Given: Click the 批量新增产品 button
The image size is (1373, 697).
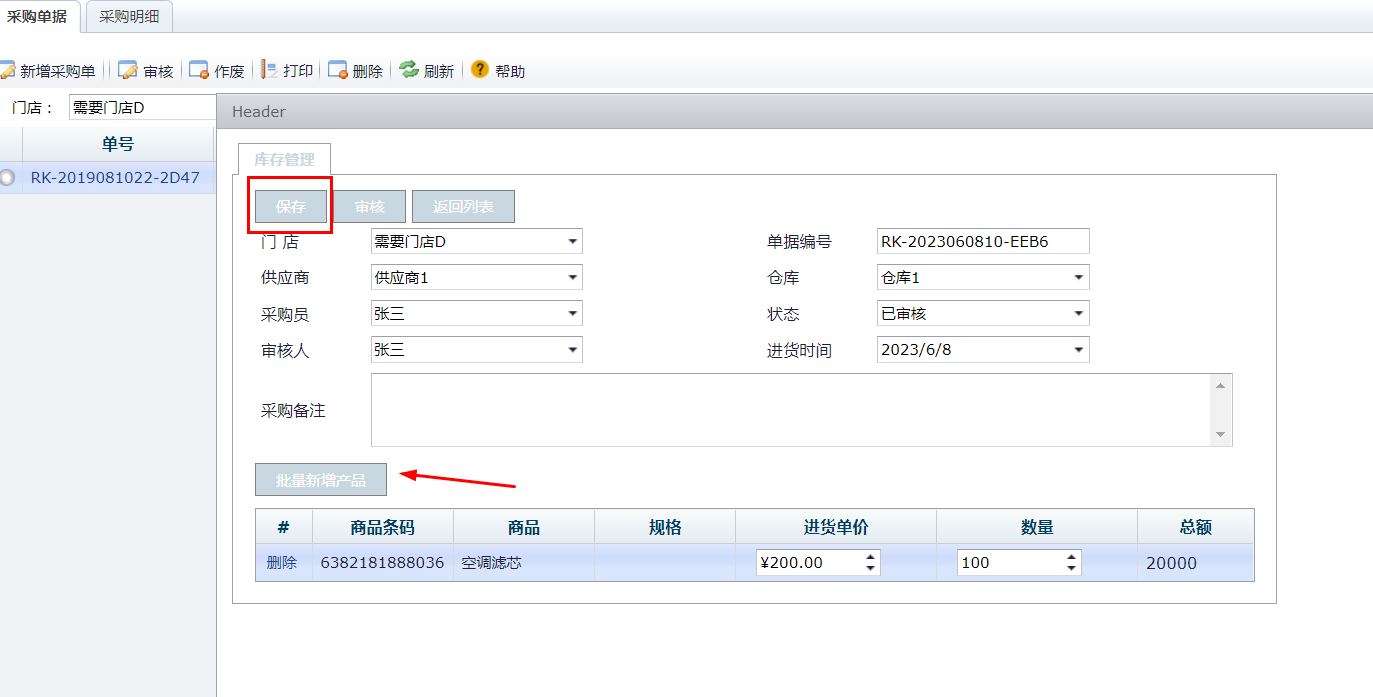Looking at the screenshot, I should (321, 480).
